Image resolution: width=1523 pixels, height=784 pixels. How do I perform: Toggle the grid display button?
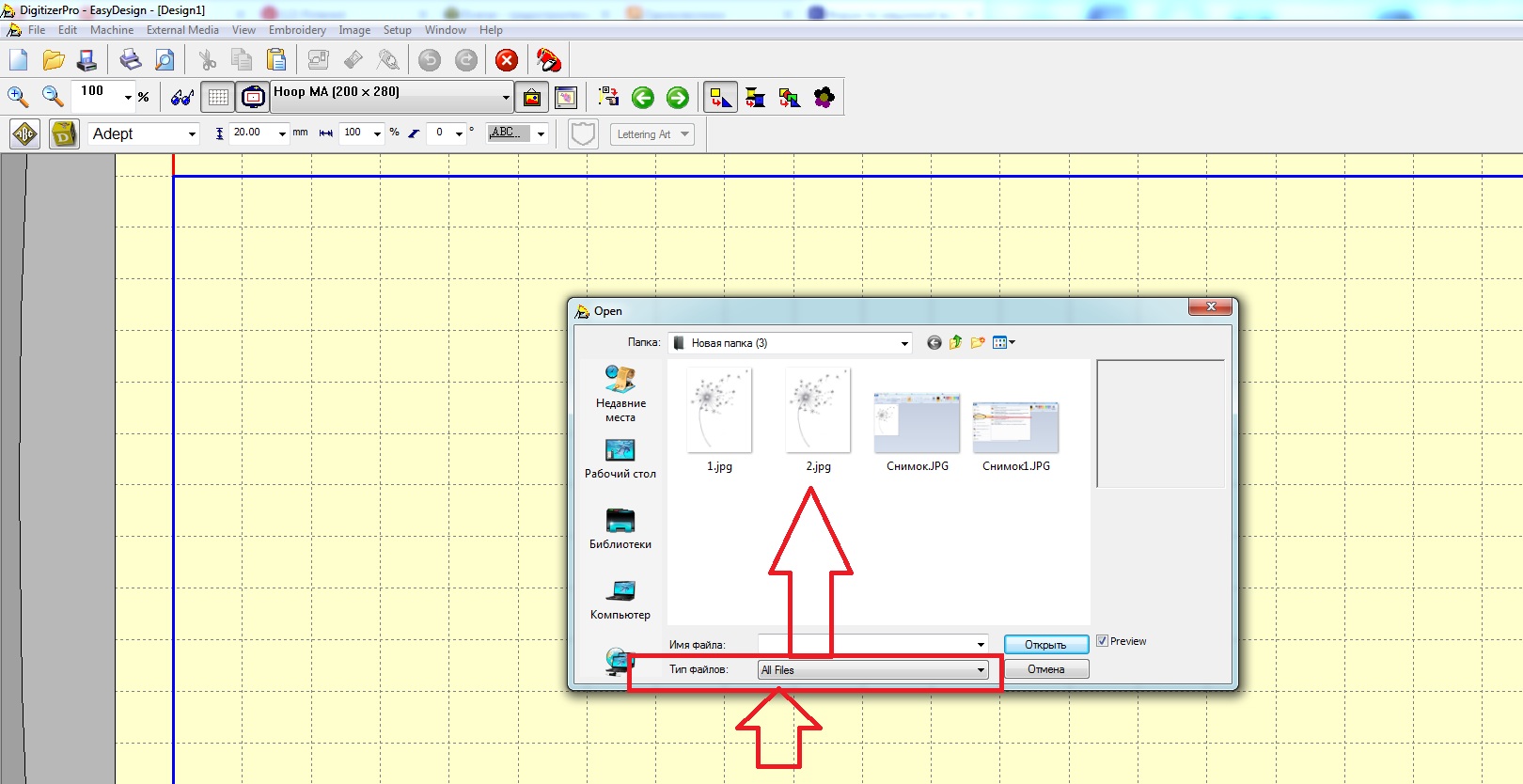tap(218, 98)
